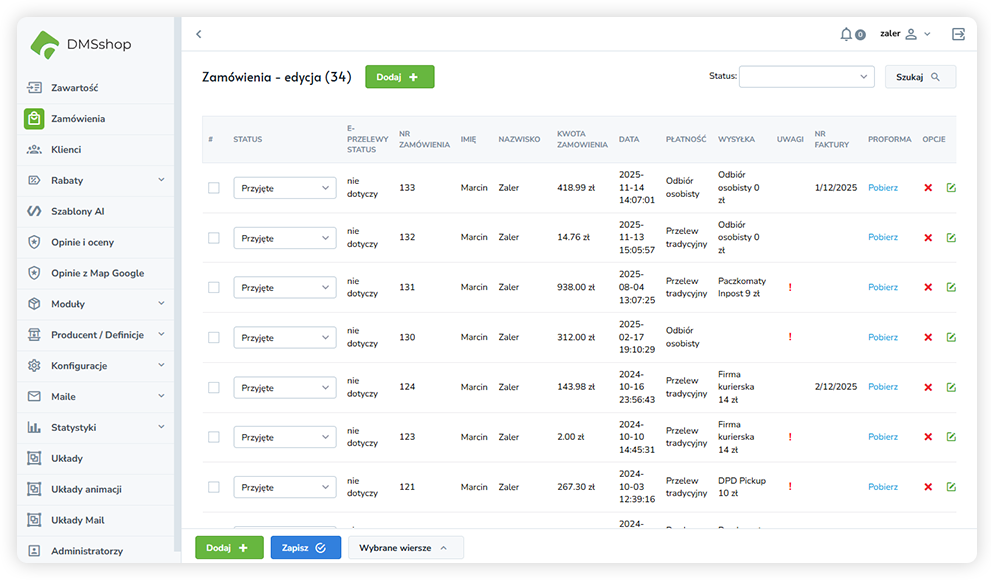This screenshot has height=580, width=991.
Task: Download proforma for order 131 via Pobierz
Action: tap(882, 287)
